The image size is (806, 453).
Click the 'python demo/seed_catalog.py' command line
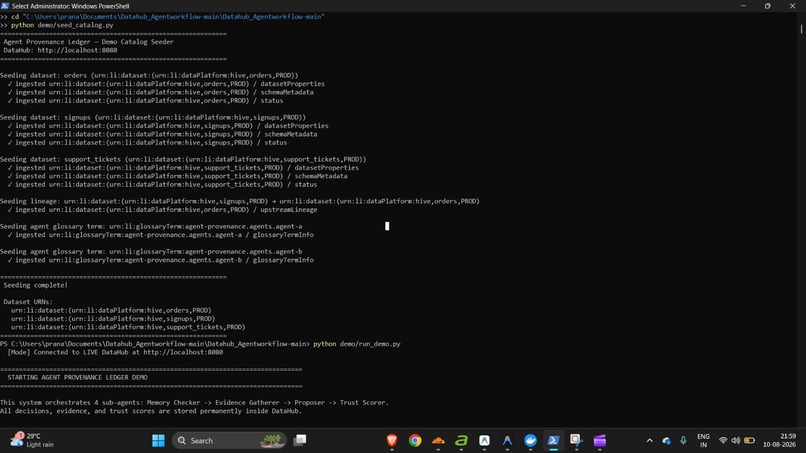tap(57, 25)
